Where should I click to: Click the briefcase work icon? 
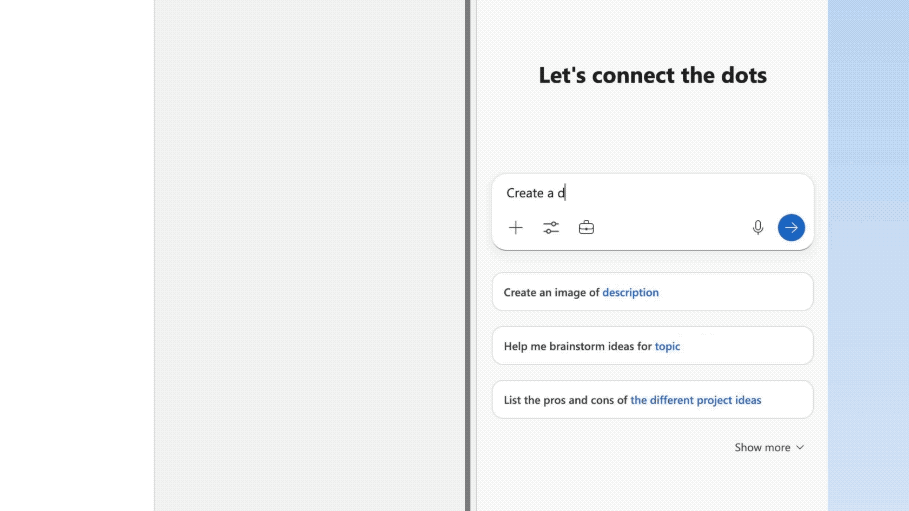pyautogui.click(x=586, y=227)
